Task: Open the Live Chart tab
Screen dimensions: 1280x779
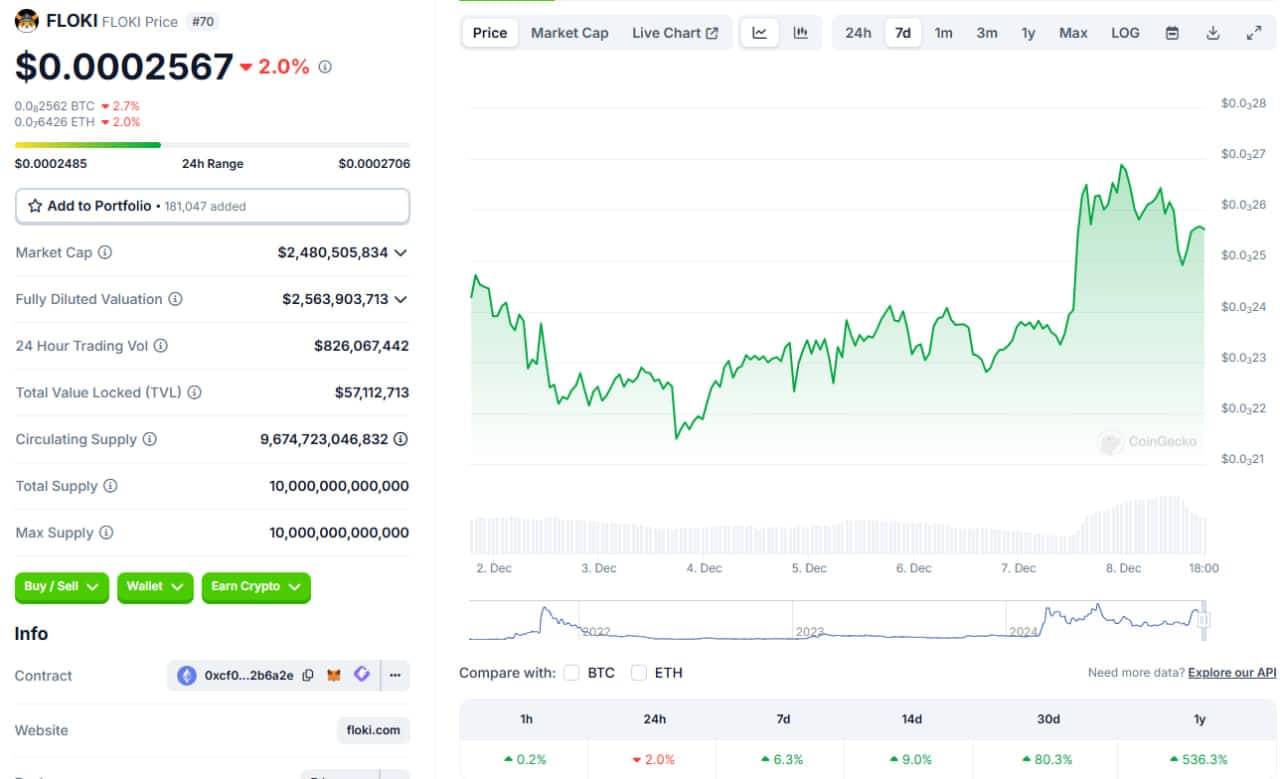Action: tap(675, 33)
